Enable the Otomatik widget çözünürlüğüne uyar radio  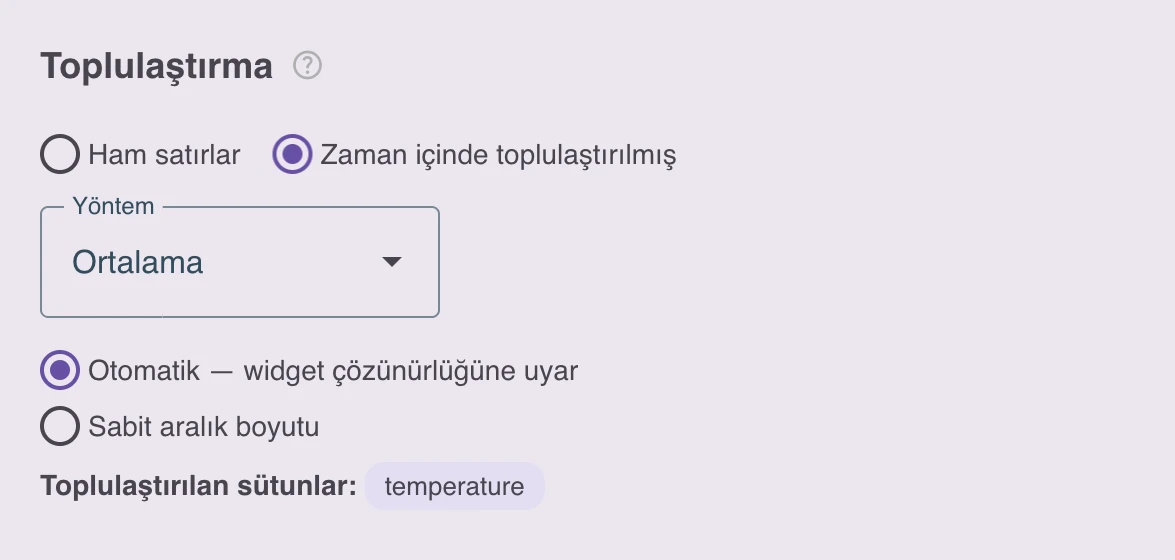click(60, 370)
